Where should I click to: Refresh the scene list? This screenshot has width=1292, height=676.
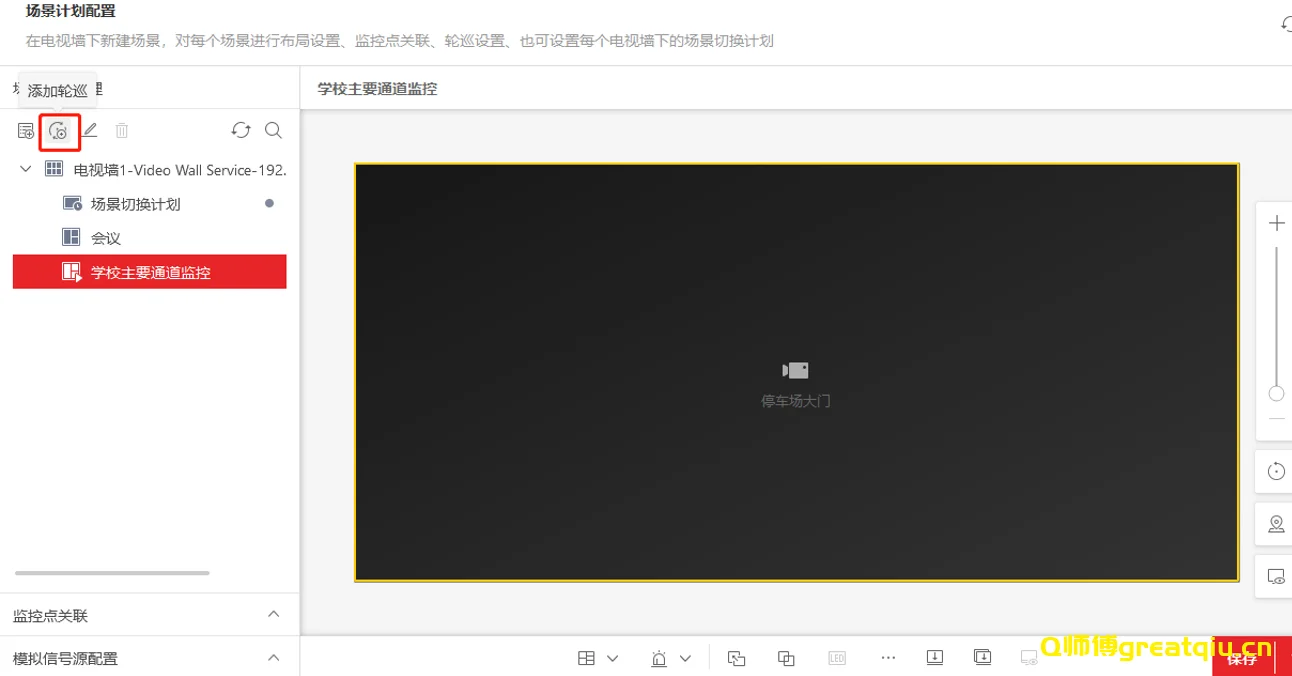coord(241,131)
